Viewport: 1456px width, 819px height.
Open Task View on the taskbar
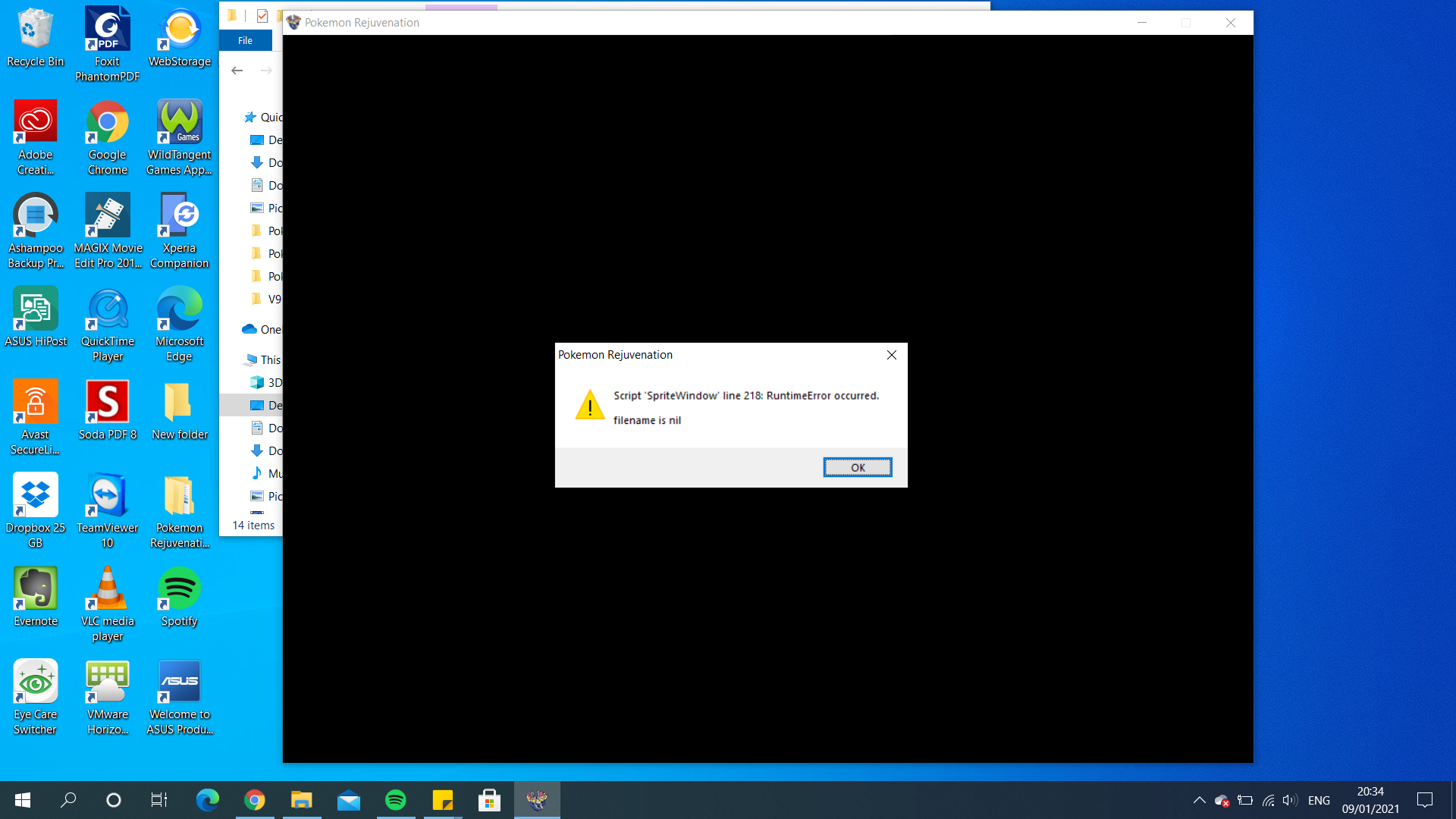[159, 800]
